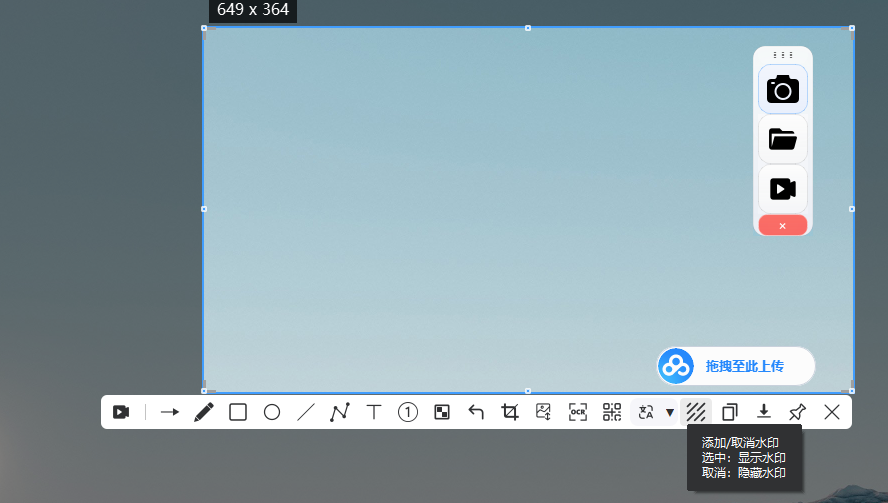This screenshot has height=503, width=888.
Task: Select the Mosaic blur tool
Action: tap(442, 412)
